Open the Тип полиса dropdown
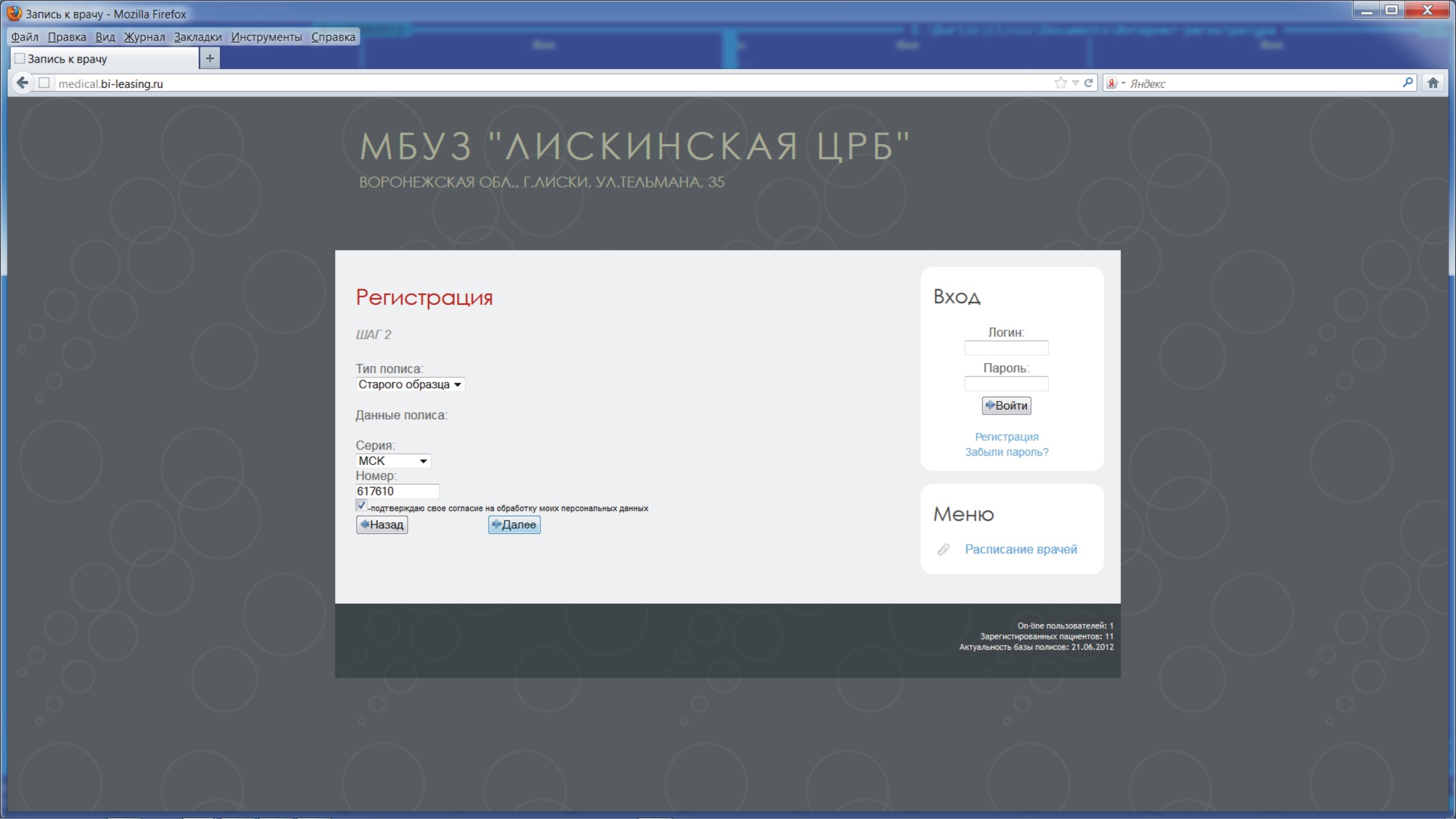This screenshot has width=1456, height=819. tap(410, 384)
